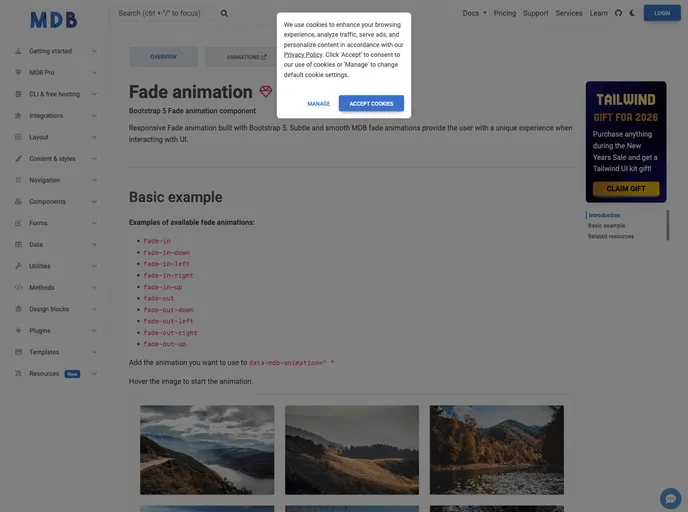Expand Layout chevron
The width and height of the screenshot is (688, 512).
click(94, 137)
